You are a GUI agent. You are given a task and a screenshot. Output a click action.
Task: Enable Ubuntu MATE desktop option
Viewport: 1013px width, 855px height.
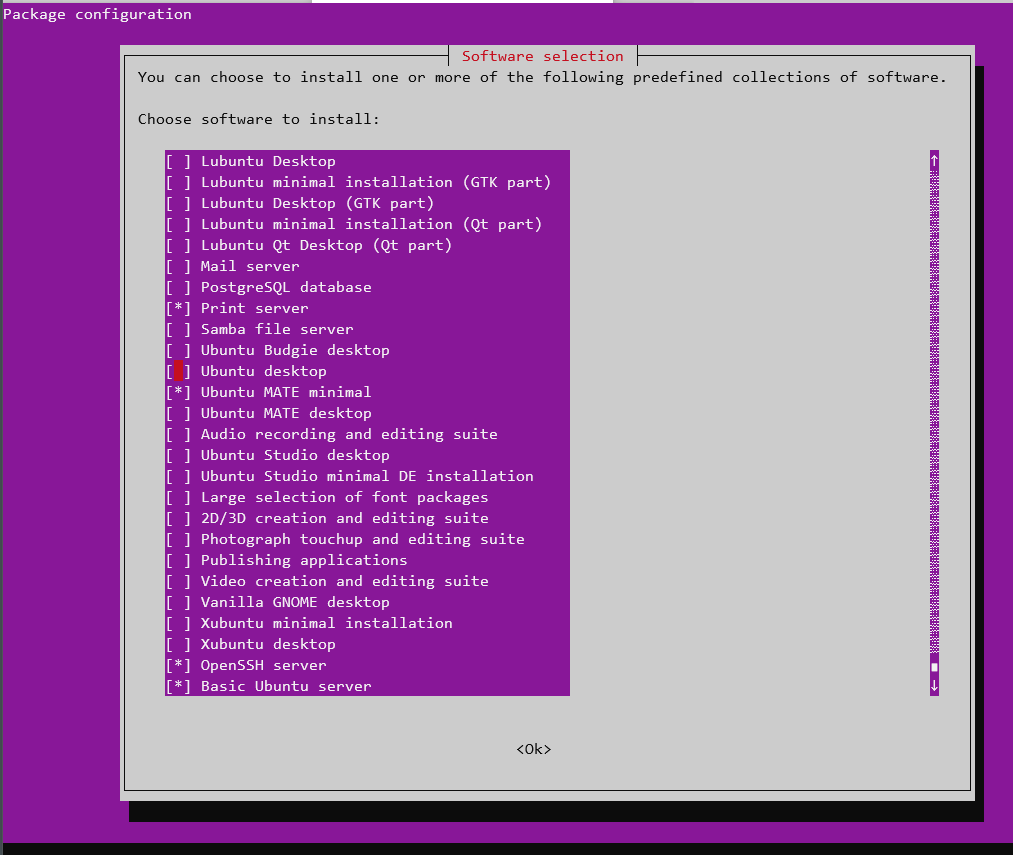pos(178,414)
